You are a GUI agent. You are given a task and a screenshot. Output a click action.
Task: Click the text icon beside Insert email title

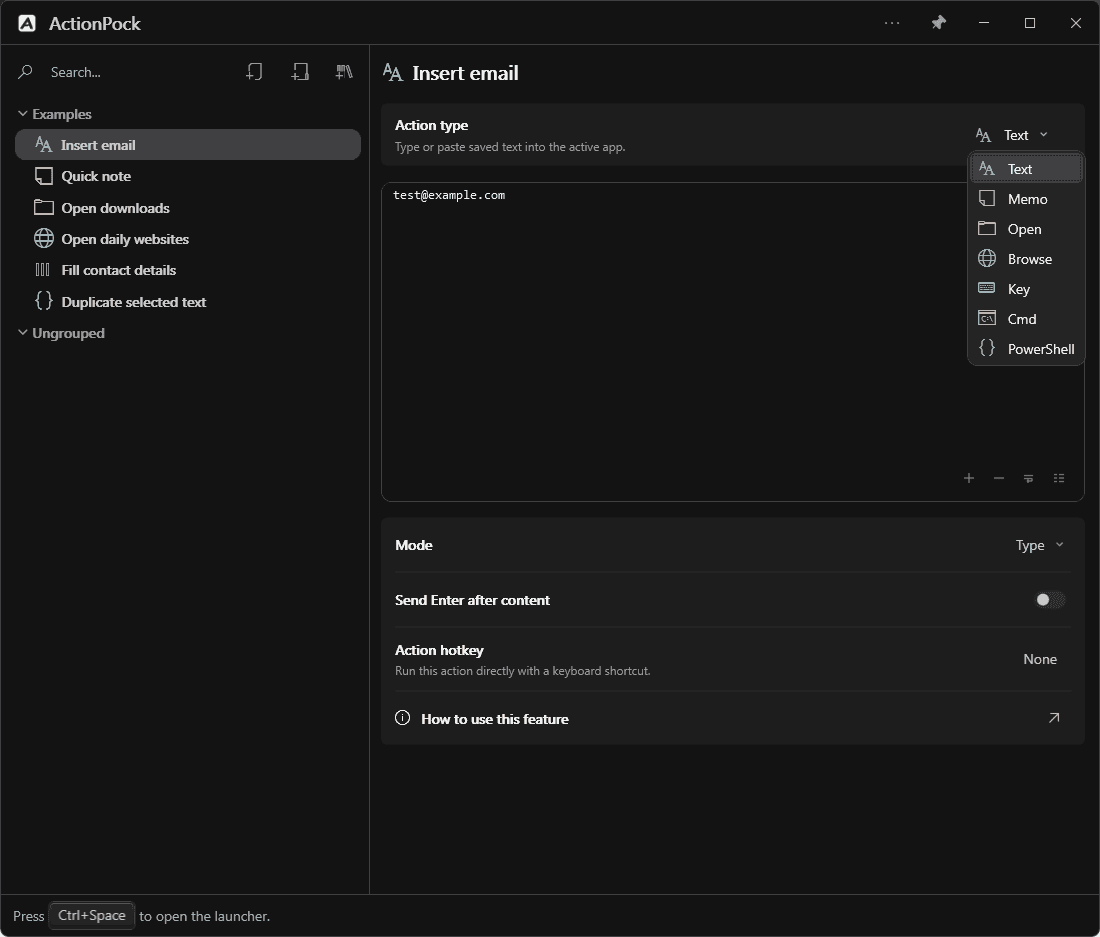(392, 72)
